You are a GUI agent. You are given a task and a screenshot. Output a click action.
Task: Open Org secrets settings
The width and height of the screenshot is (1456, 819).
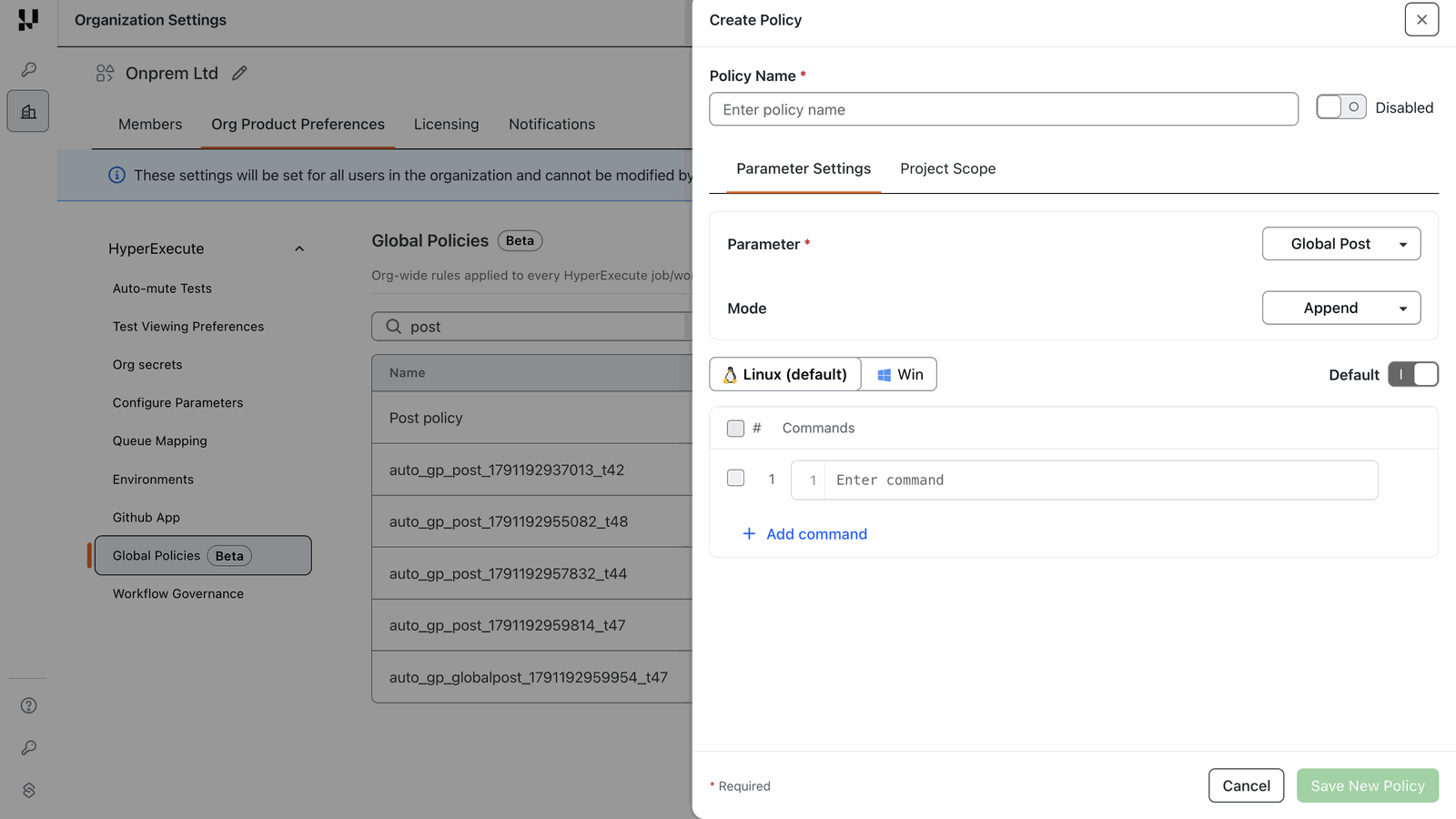tap(147, 365)
